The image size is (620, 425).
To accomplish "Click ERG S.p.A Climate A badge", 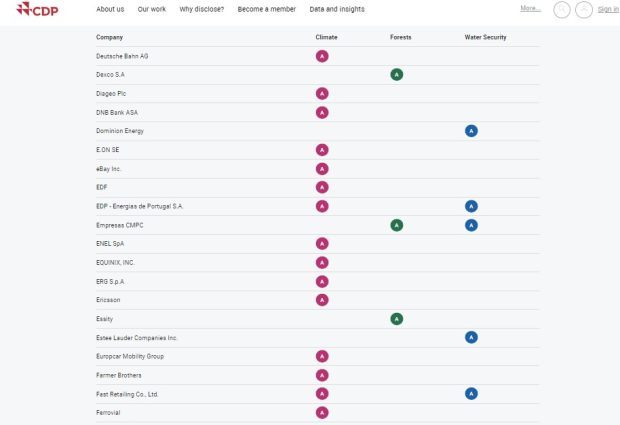I will coord(322,281).
